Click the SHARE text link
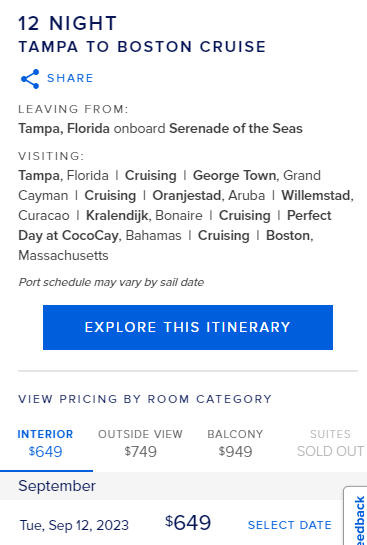367x545 pixels. [71, 78]
